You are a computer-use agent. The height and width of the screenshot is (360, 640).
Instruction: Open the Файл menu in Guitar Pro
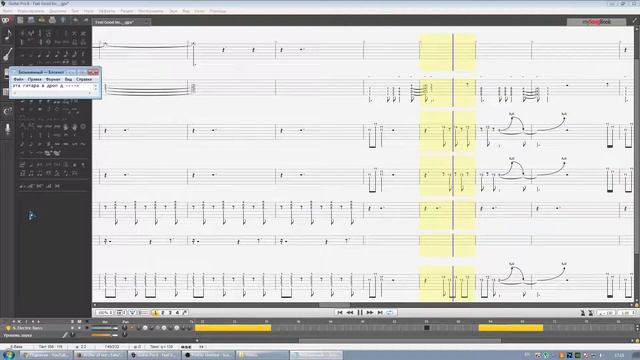pos(7,11)
